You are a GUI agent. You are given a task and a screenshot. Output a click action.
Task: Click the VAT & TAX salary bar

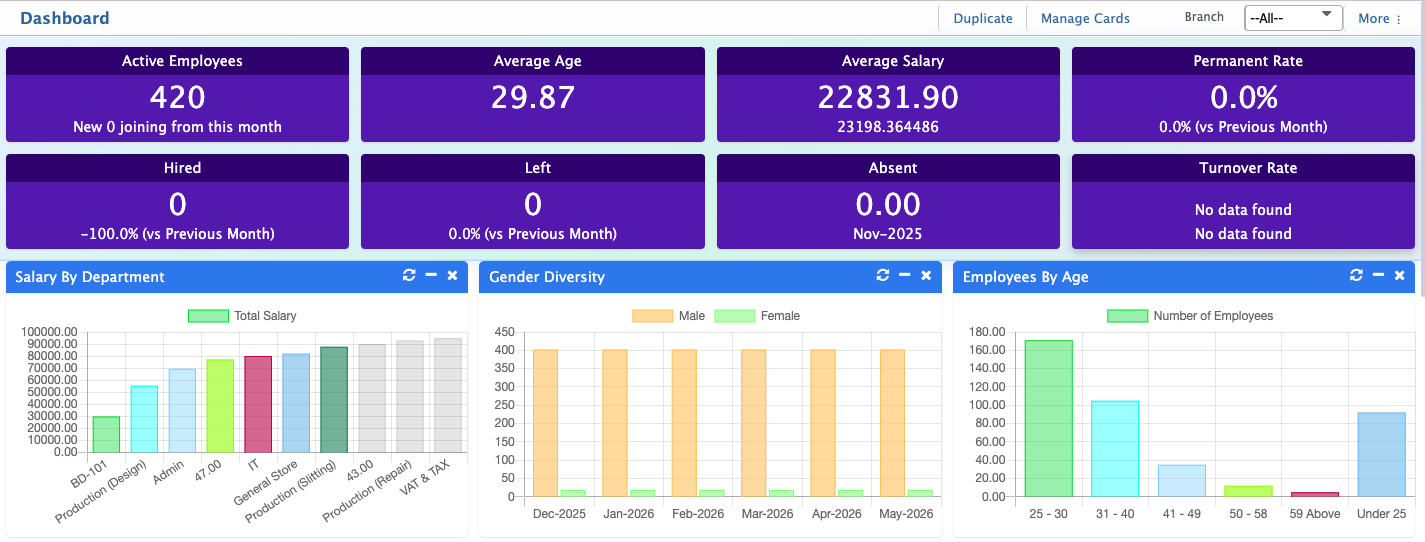(448, 395)
